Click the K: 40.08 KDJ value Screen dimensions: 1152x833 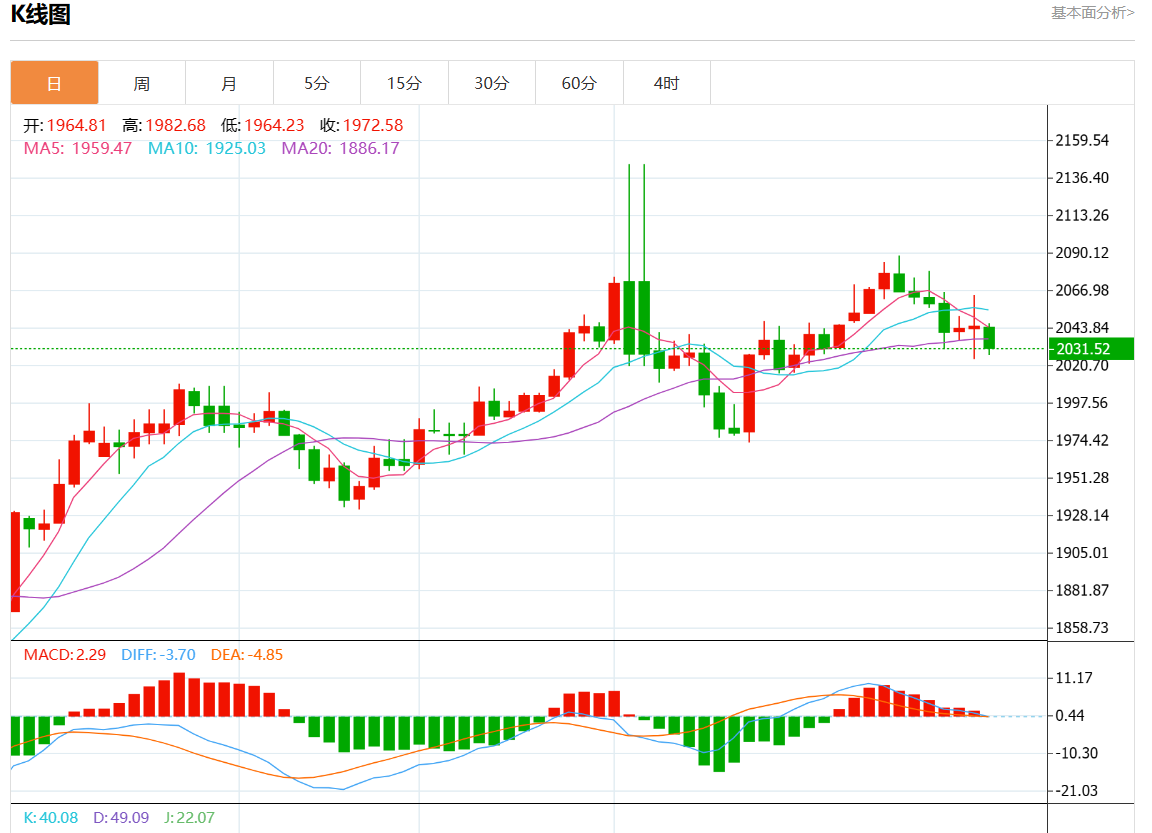point(51,818)
